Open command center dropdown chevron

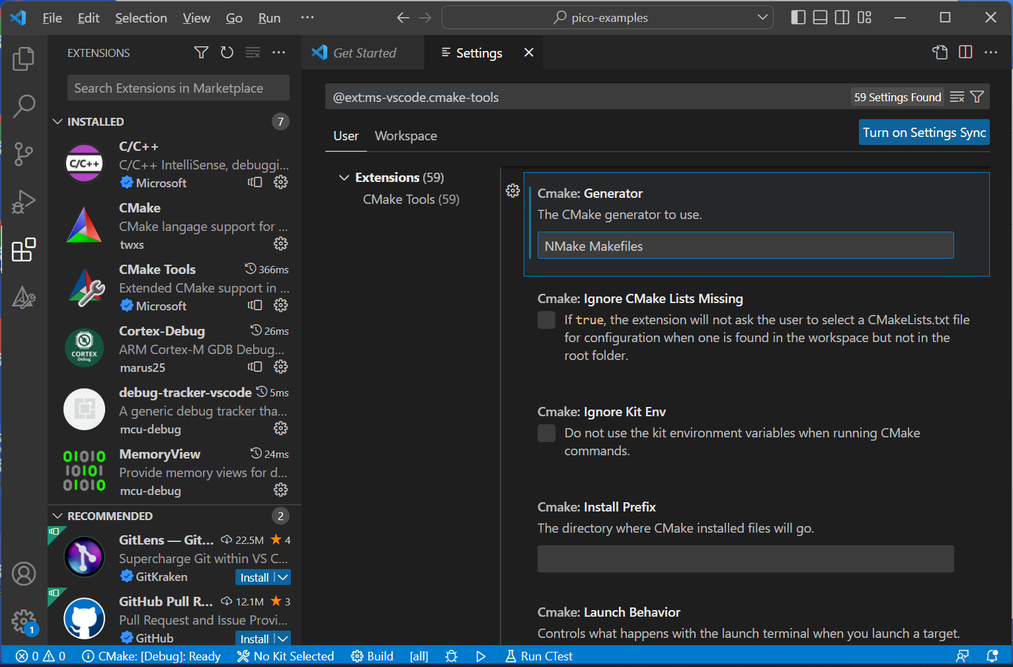(762, 17)
